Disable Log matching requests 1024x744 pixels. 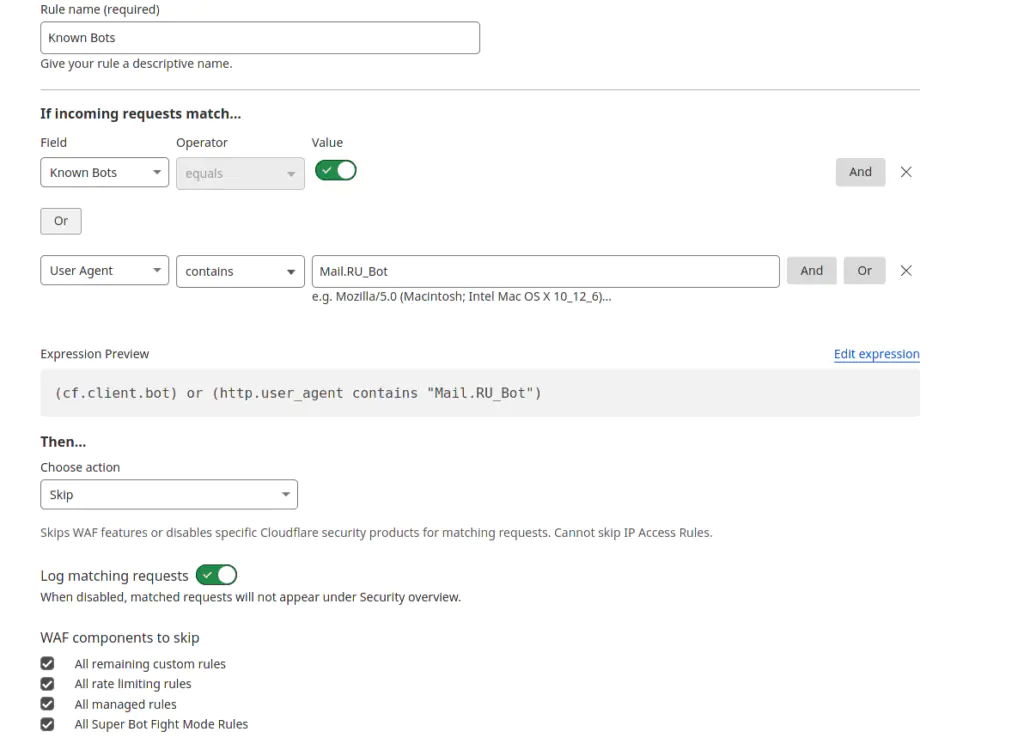216,575
